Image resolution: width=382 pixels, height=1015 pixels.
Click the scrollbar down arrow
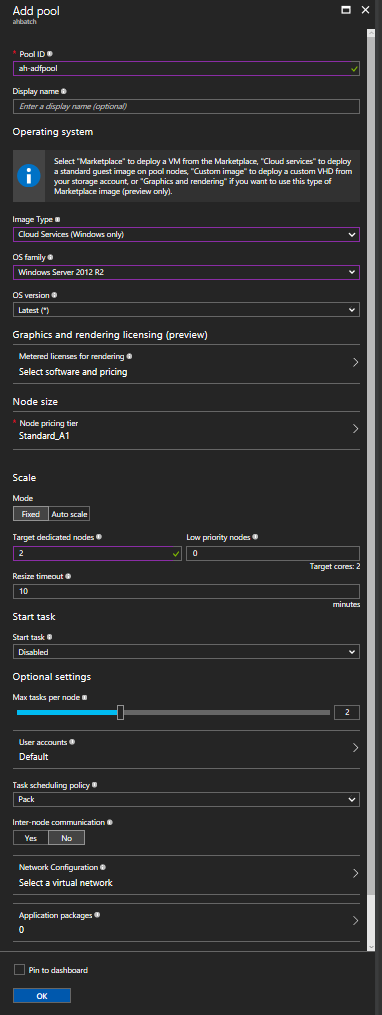pyautogui.click(x=371, y=946)
